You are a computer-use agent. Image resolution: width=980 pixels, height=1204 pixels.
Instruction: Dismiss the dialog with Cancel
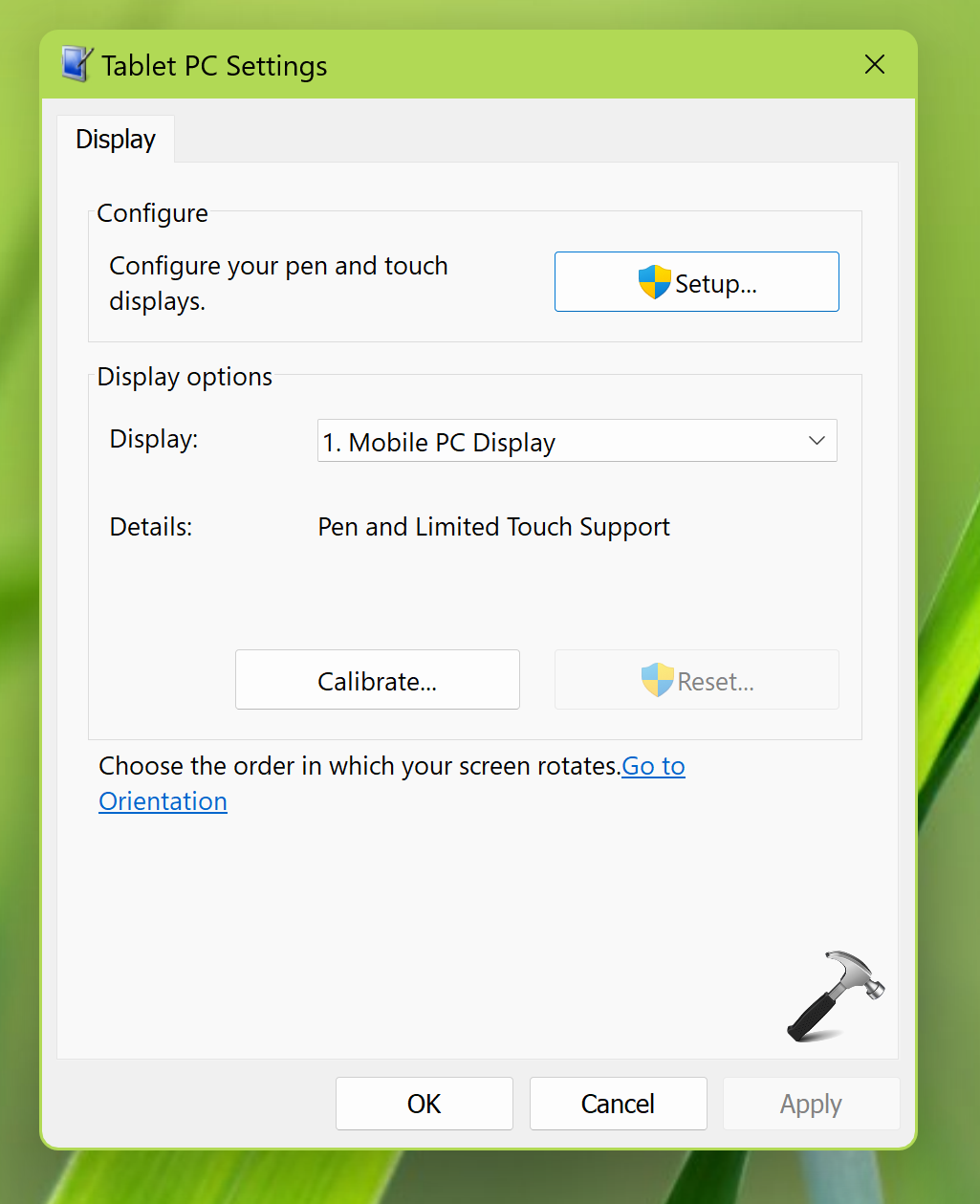pos(619,1104)
